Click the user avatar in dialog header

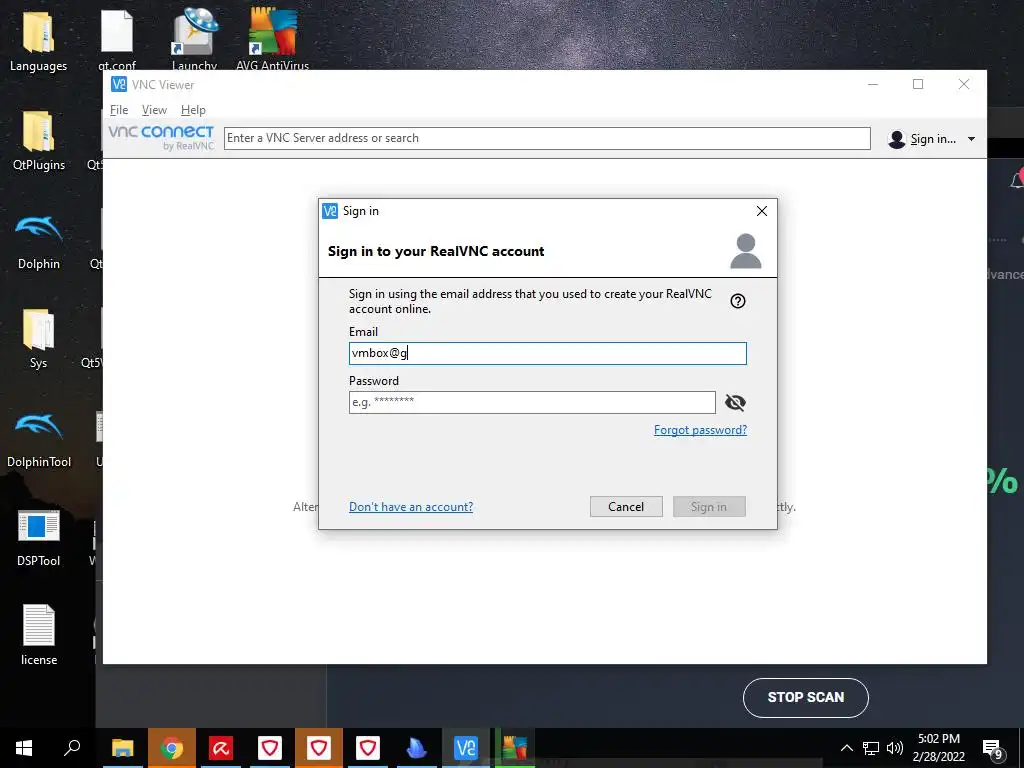pyautogui.click(x=746, y=251)
